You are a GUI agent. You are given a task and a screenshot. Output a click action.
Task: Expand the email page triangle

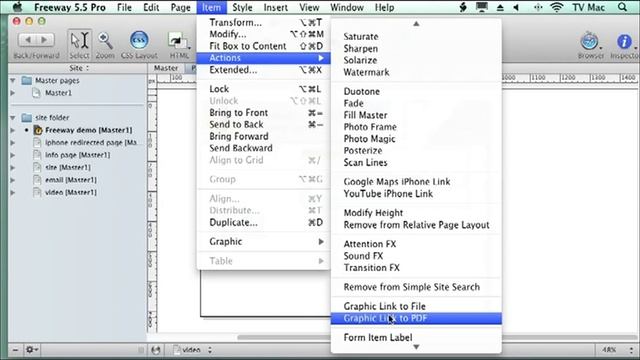click(x=13, y=180)
